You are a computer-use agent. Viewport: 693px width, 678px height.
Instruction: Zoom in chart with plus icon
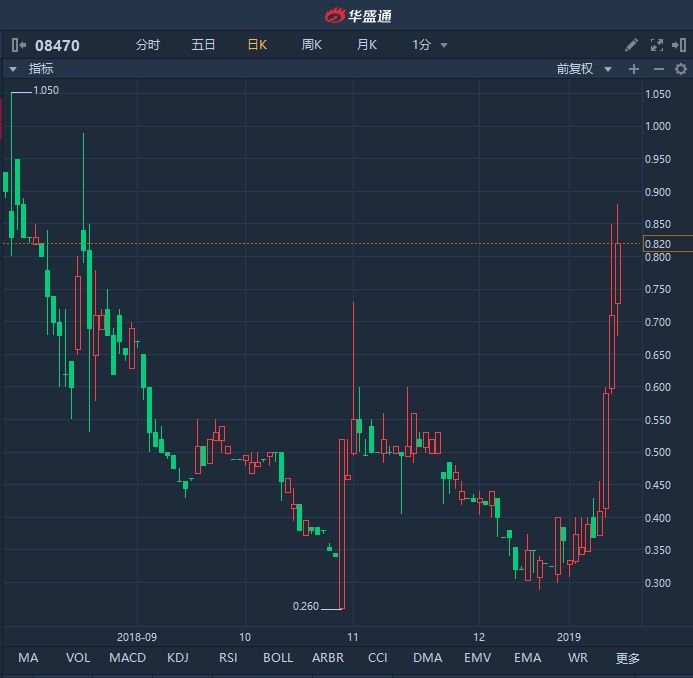click(x=633, y=69)
